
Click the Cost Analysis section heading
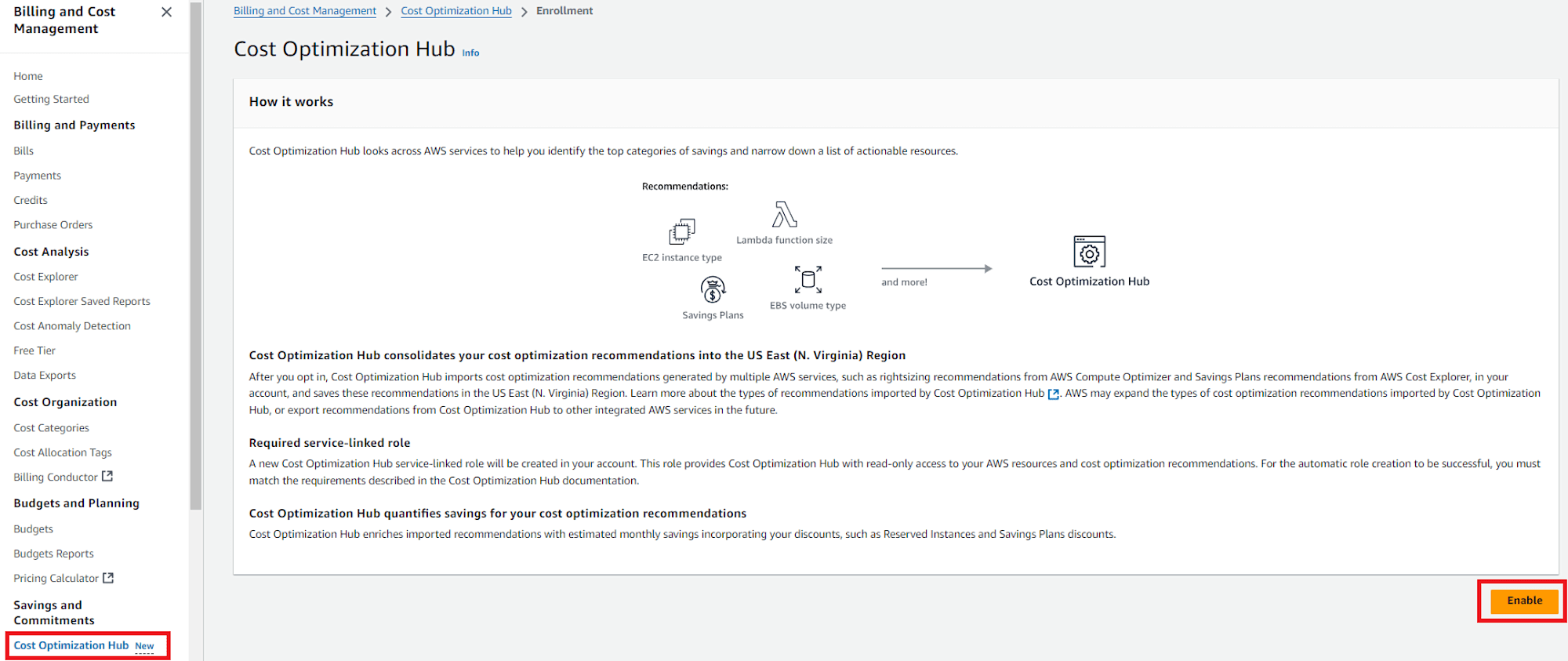pos(51,252)
